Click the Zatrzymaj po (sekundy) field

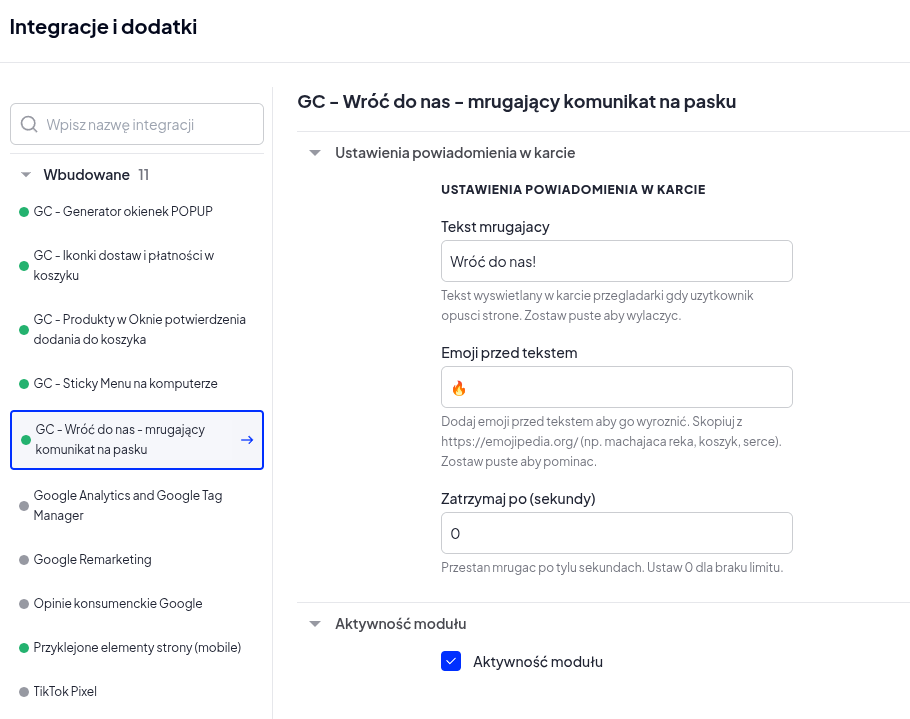point(616,533)
